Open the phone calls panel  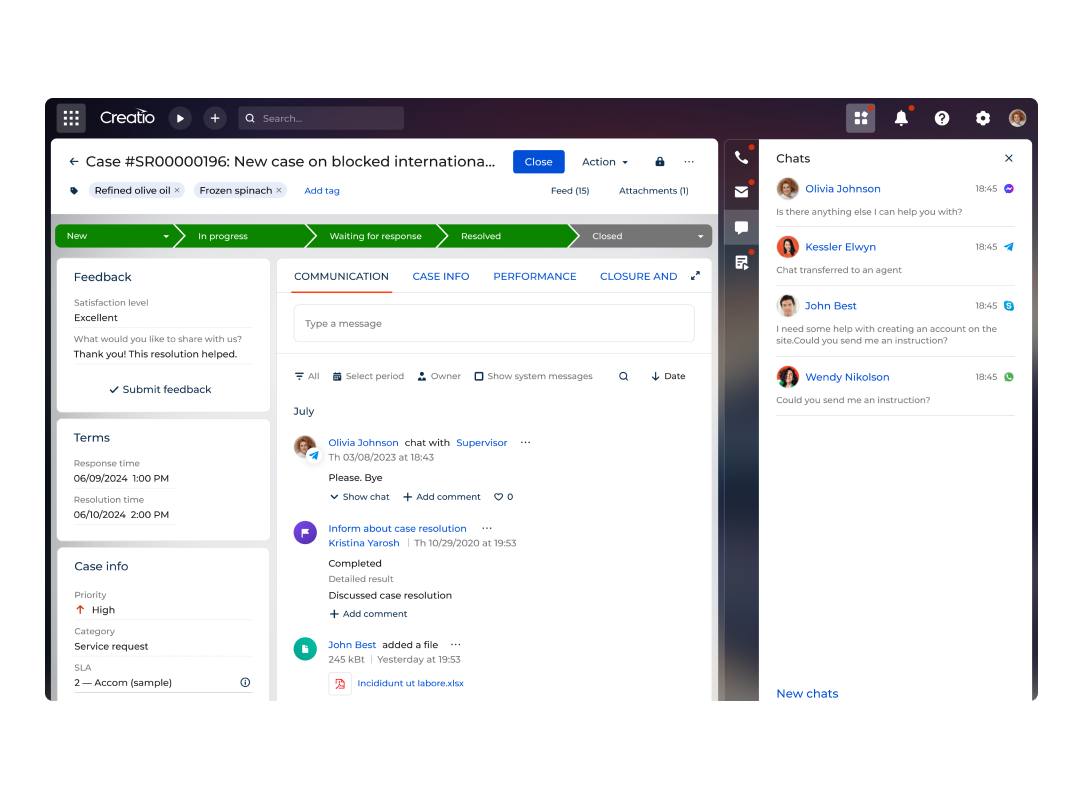click(x=741, y=157)
